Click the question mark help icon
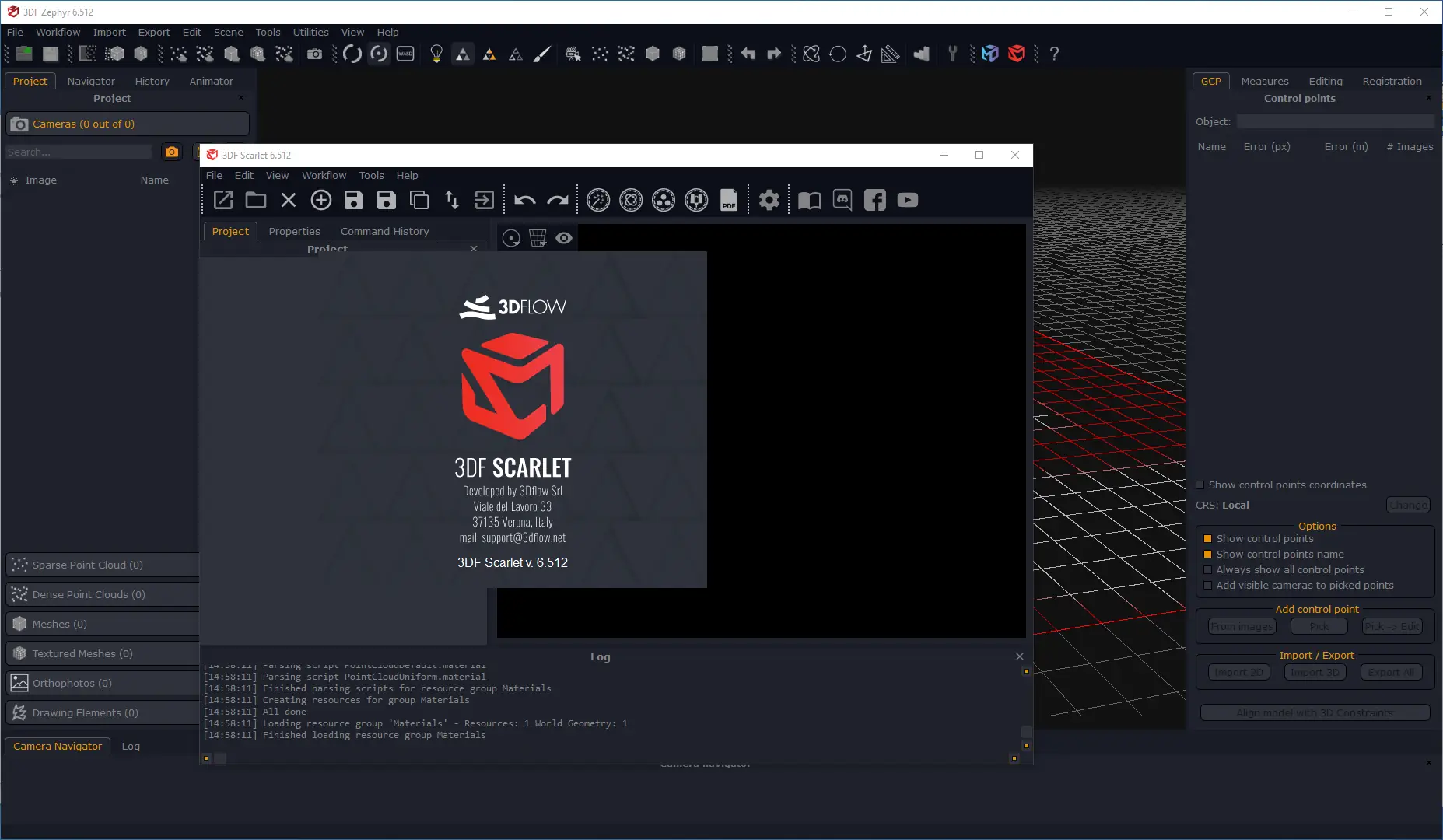This screenshot has width=1443, height=840. click(1054, 54)
